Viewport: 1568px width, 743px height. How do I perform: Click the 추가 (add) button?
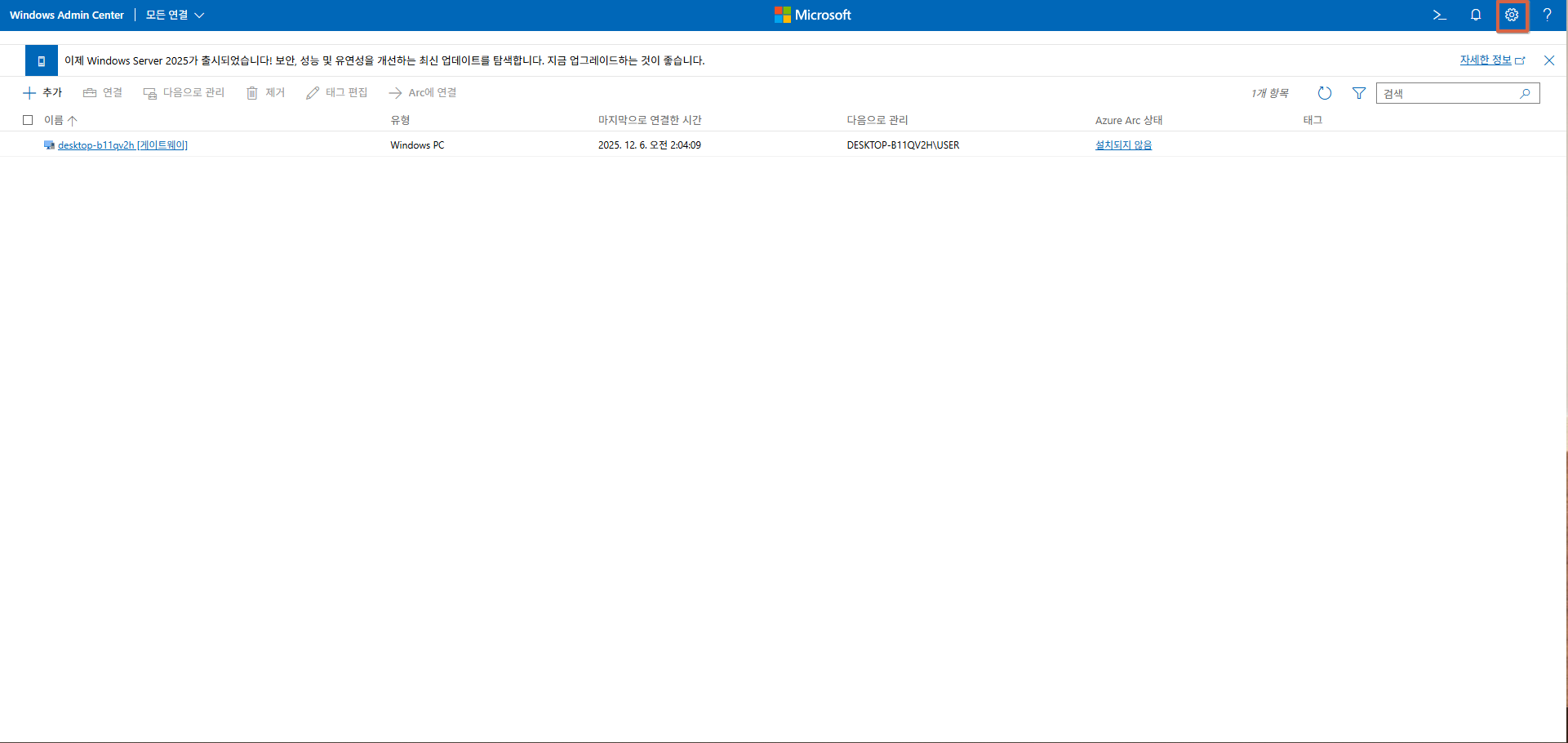coord(42,93)
